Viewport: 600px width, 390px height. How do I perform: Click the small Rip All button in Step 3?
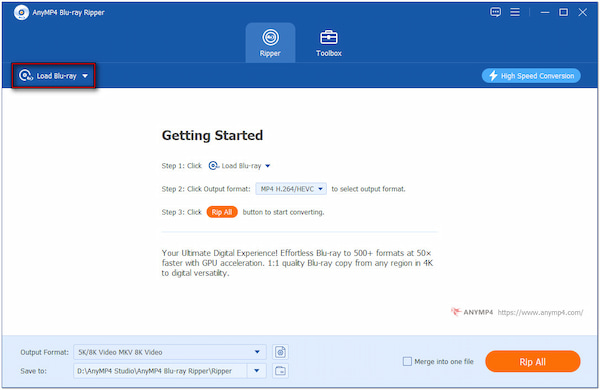point(222,212)
